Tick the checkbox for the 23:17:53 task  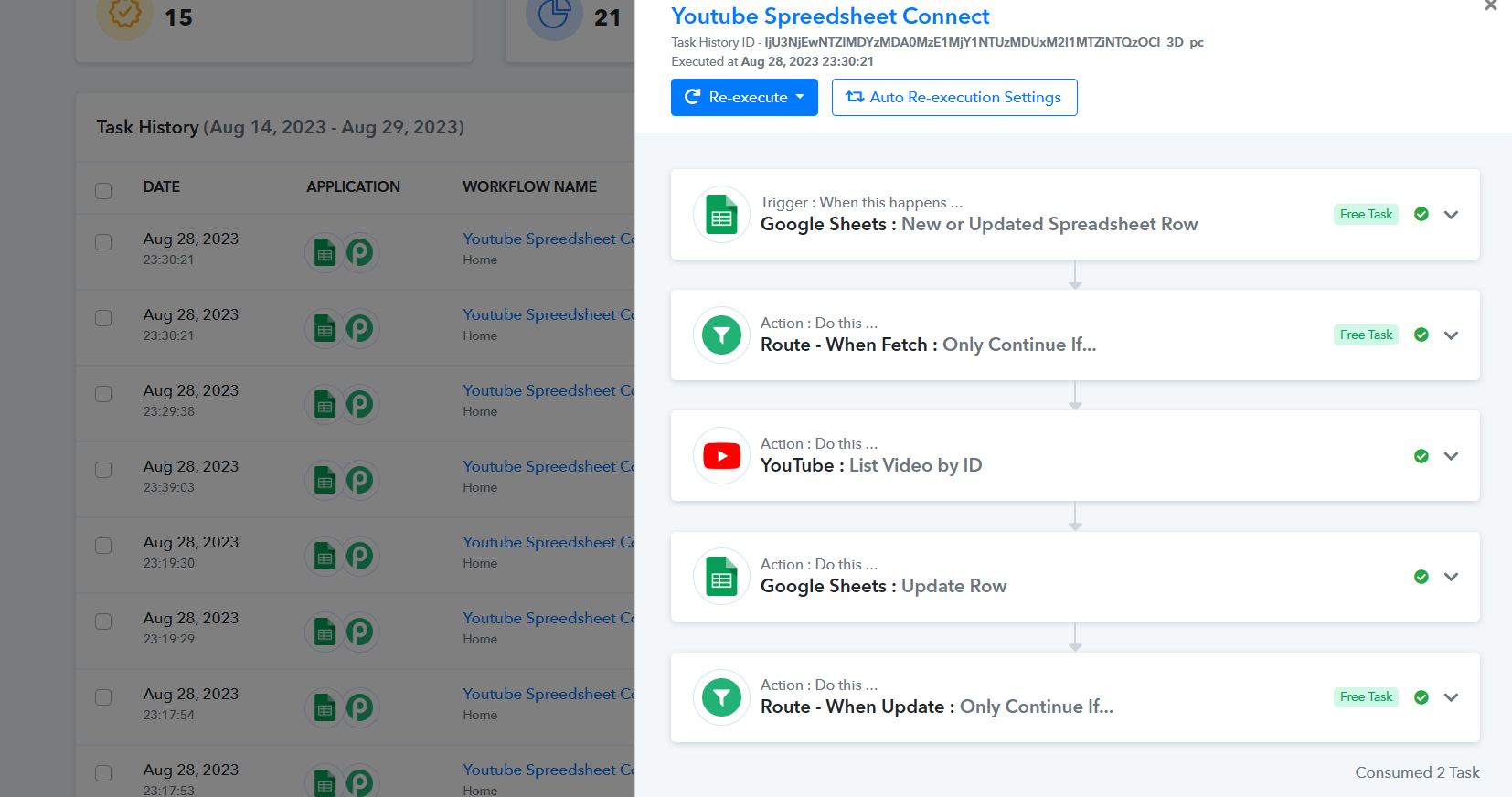point(103,773)
